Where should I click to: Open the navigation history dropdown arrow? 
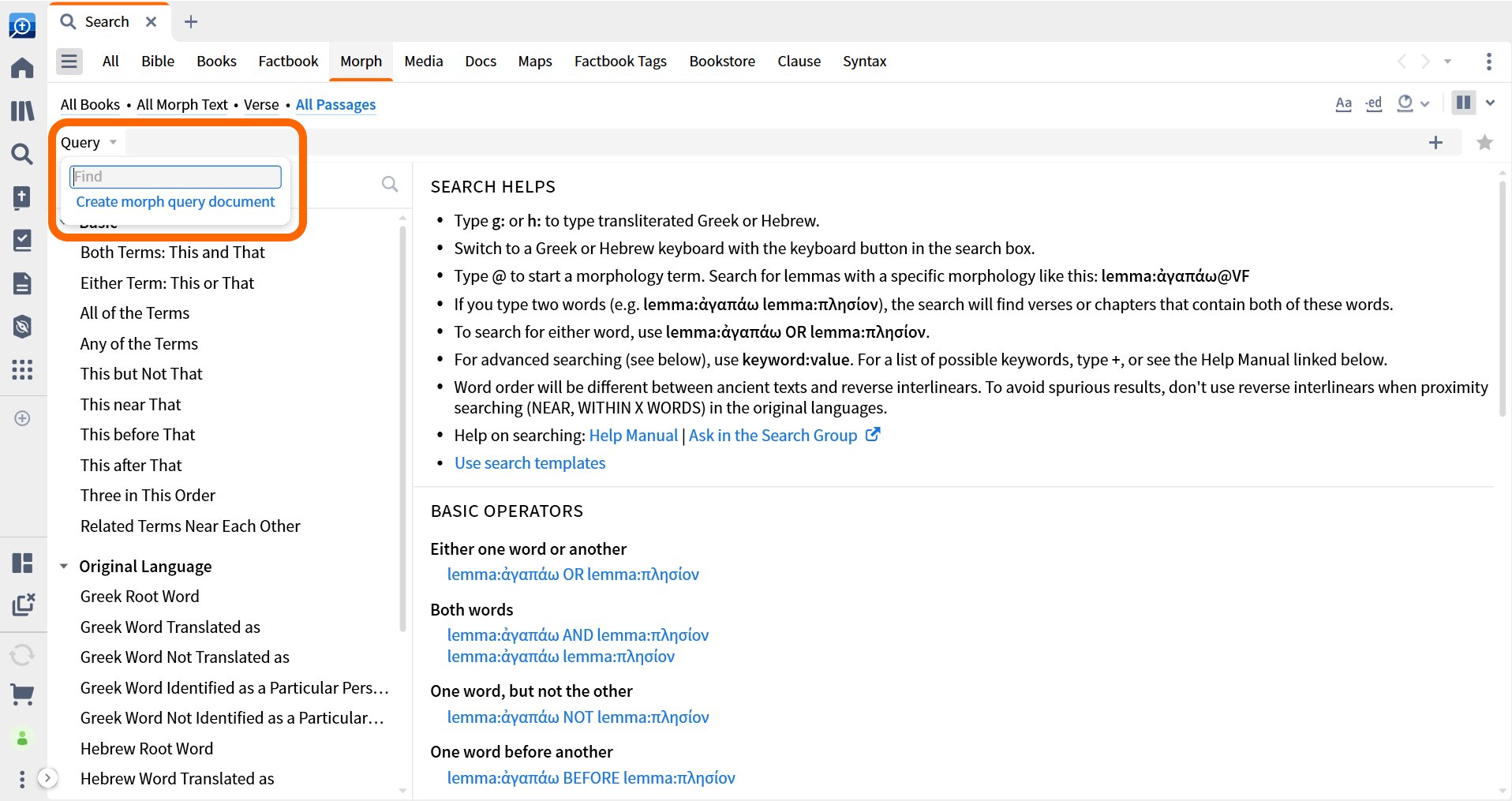[x=1447, y=62]
